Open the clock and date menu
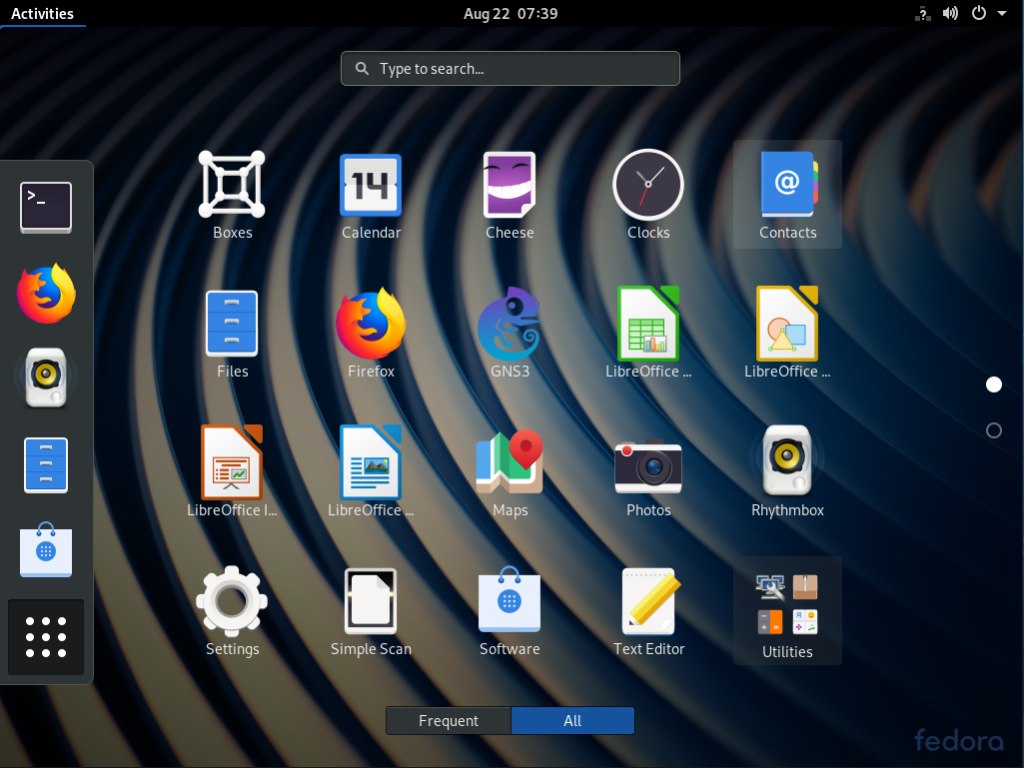 pyautogui.click(x=510, y=14)
